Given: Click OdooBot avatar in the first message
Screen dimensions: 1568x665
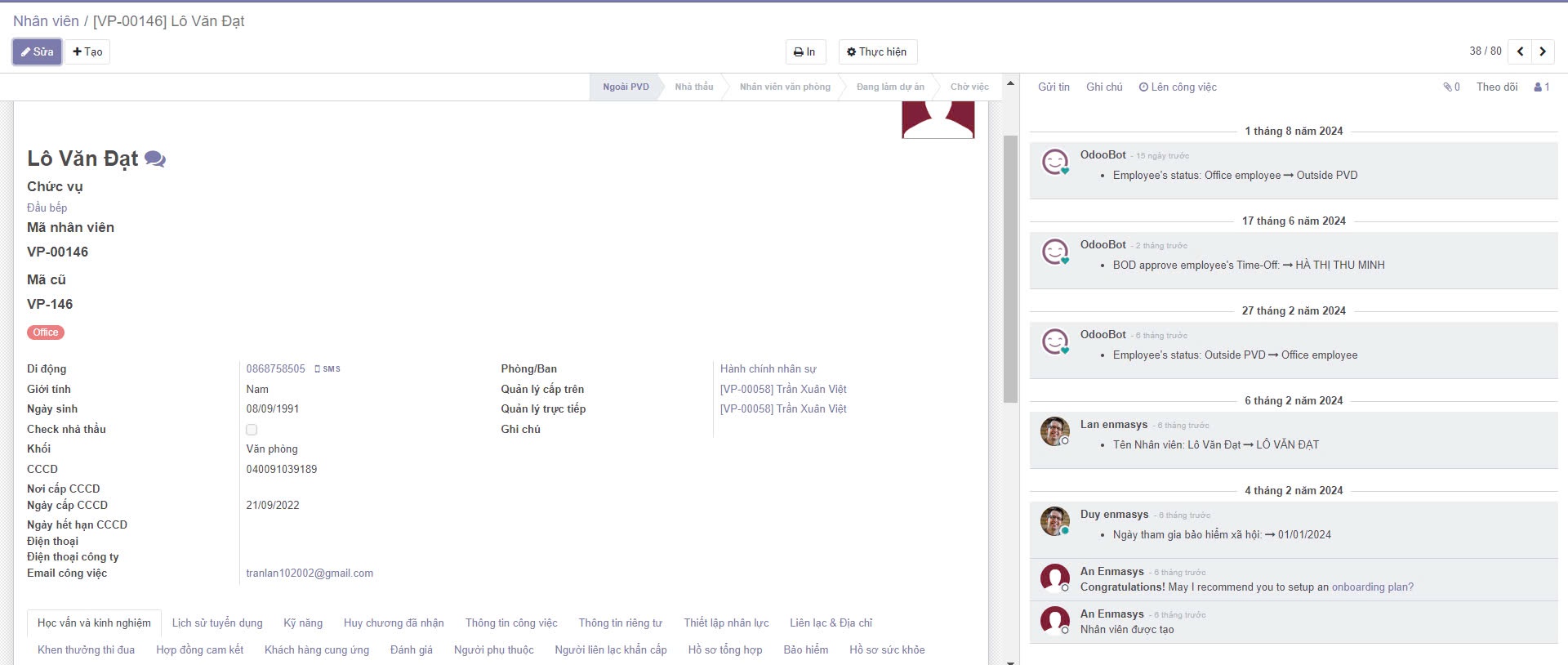Looking at the screenshot, I should click(1054, 163).
